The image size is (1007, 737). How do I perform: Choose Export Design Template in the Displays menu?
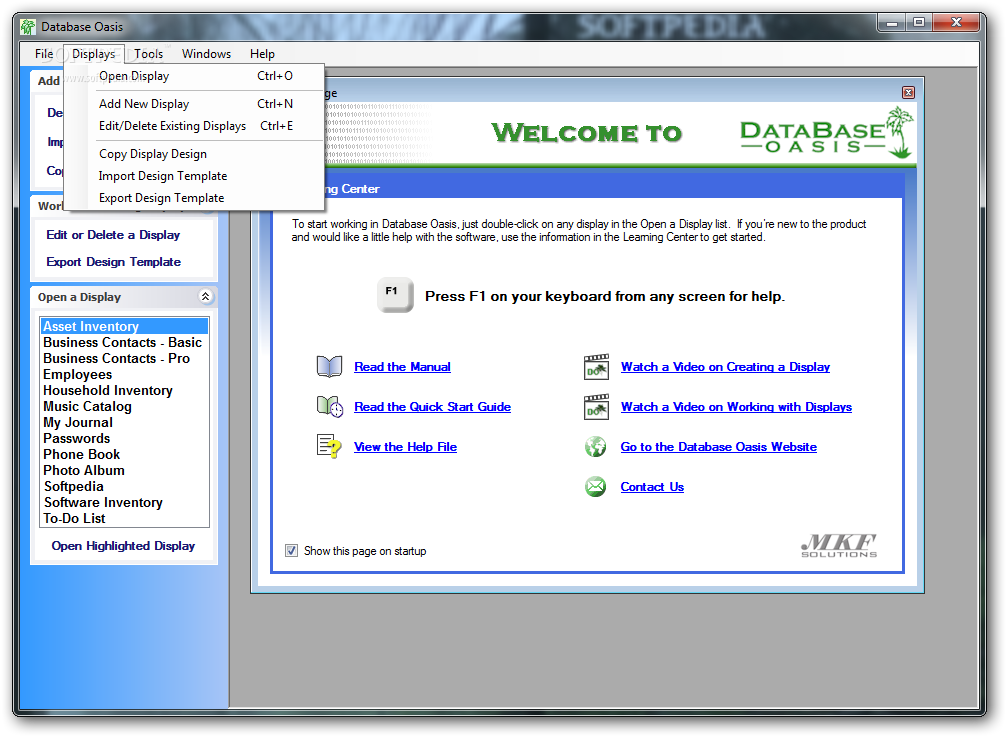[x=194, y=198]
